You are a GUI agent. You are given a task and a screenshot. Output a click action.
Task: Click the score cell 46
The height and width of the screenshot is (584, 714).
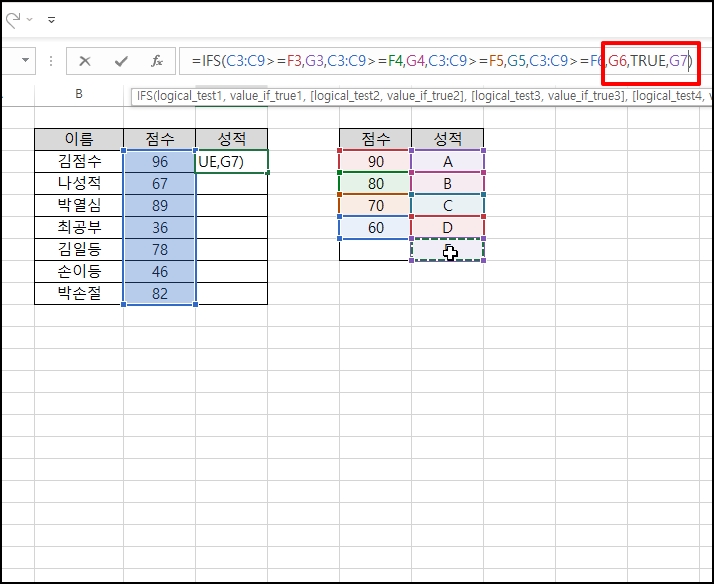[x=160, y=271]
